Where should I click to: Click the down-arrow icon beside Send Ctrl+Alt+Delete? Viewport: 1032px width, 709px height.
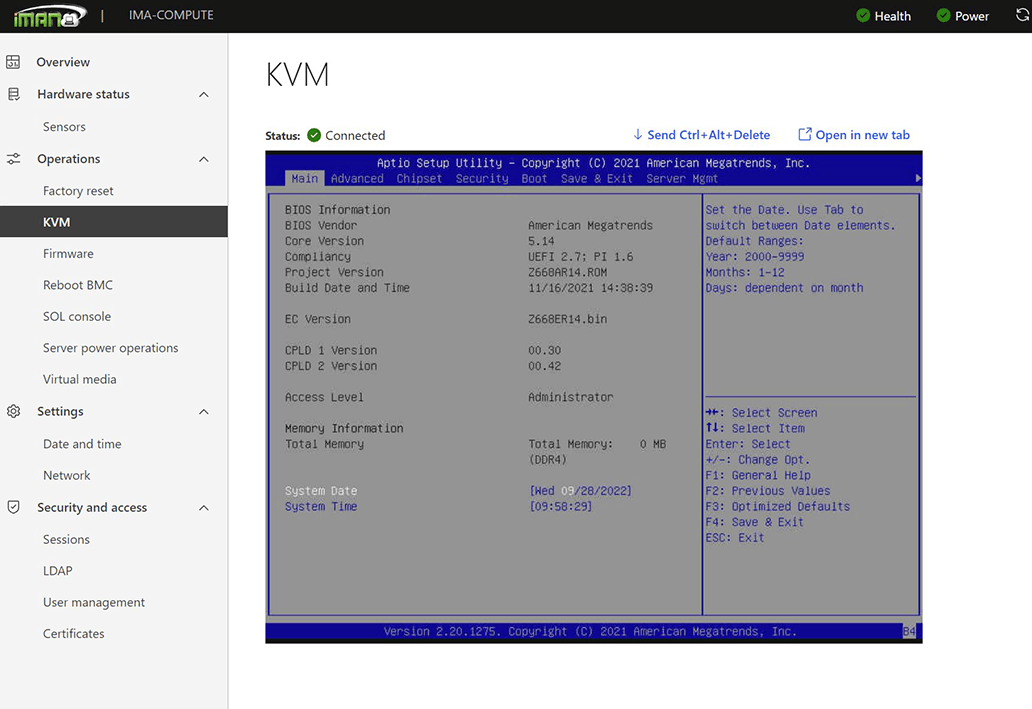[637, 134]
